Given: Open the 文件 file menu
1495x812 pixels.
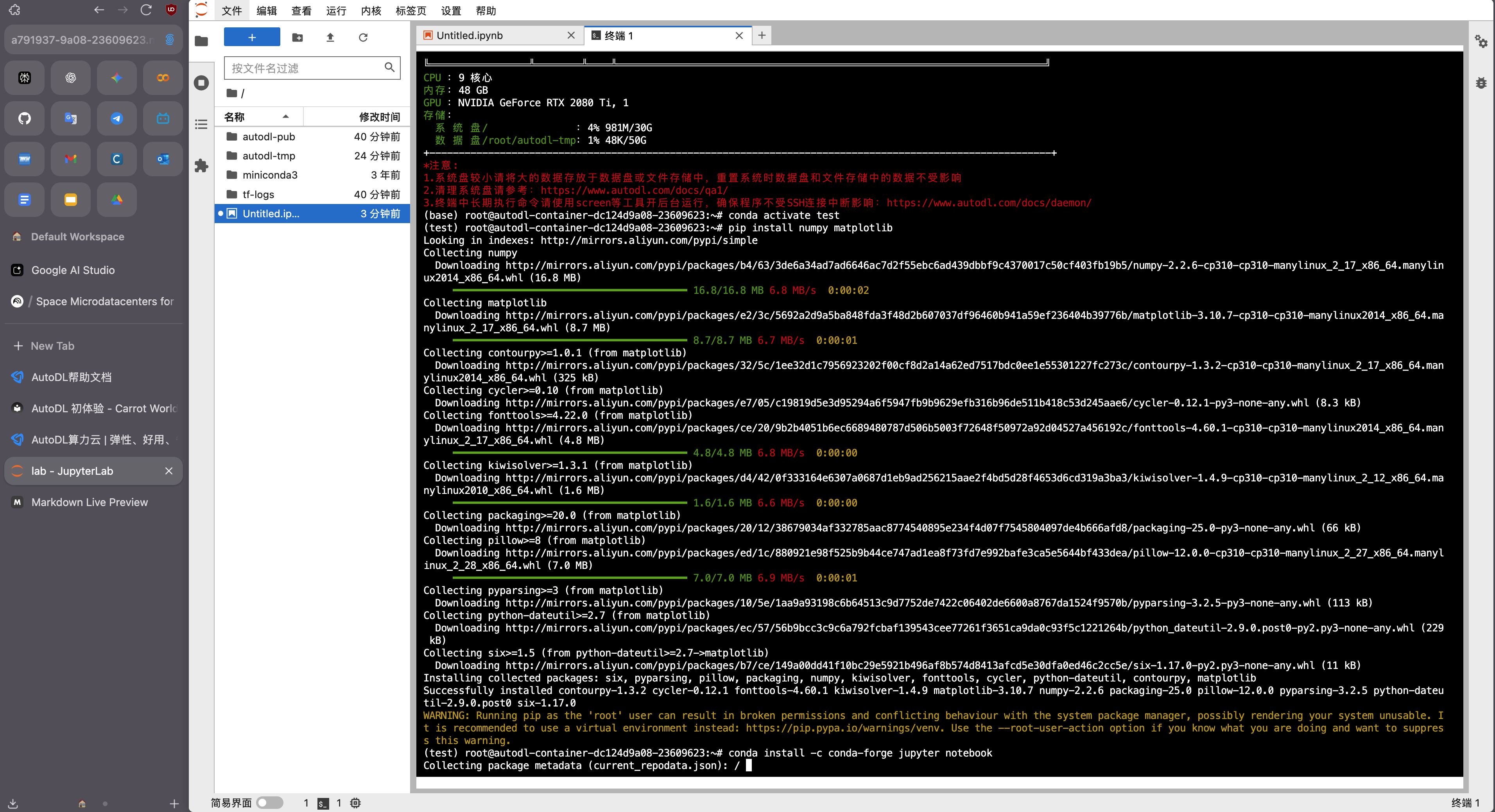Looking at the screenshot, I should pos(231,11).
